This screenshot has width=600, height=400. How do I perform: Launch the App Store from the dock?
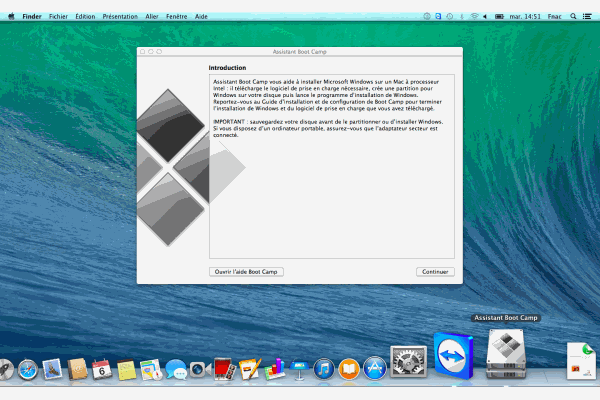coord(374,369)
